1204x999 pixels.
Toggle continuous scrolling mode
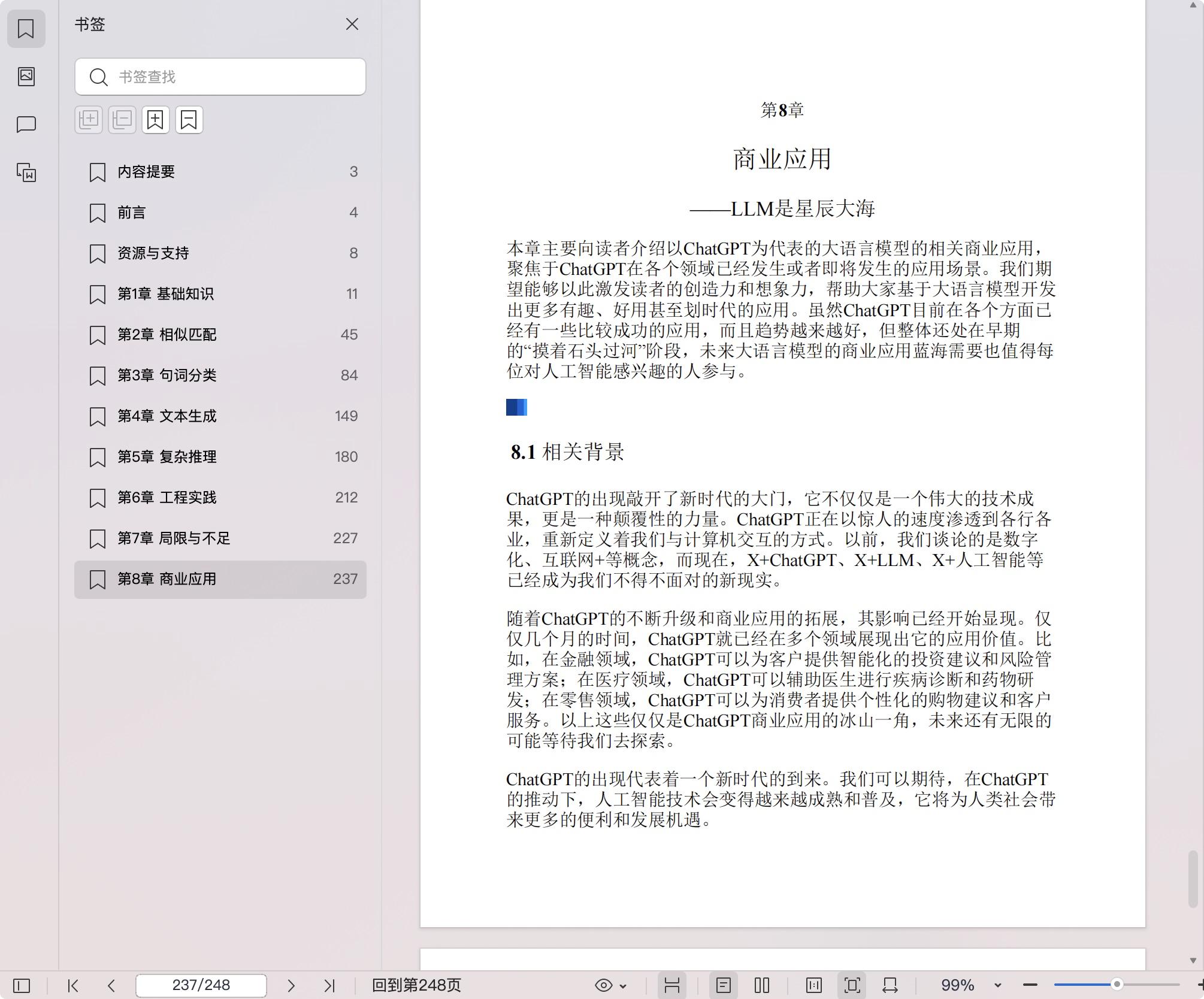pos(672,985)
